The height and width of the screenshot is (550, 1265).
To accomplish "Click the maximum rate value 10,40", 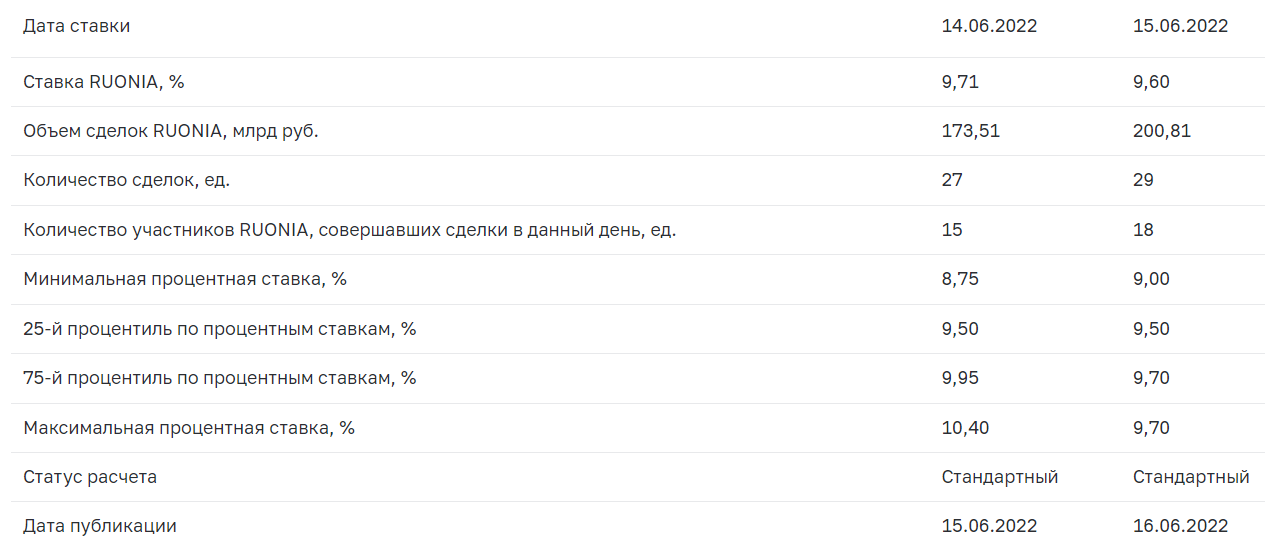I will pyautogui.click(x=965, y=428).
